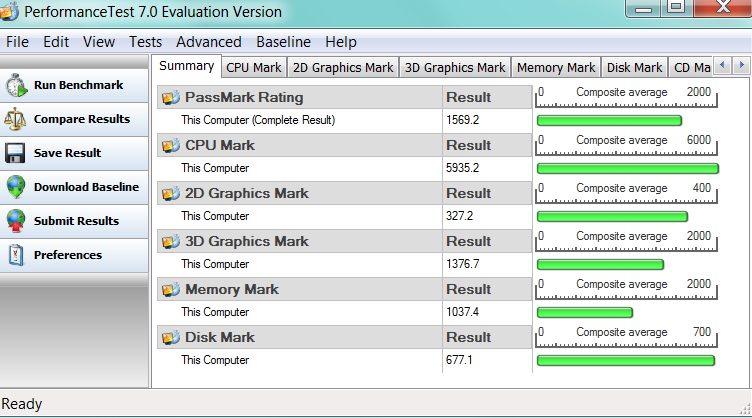Open the View menu
752x418 pixels.
pyautogui.click(x=99, y=42)
